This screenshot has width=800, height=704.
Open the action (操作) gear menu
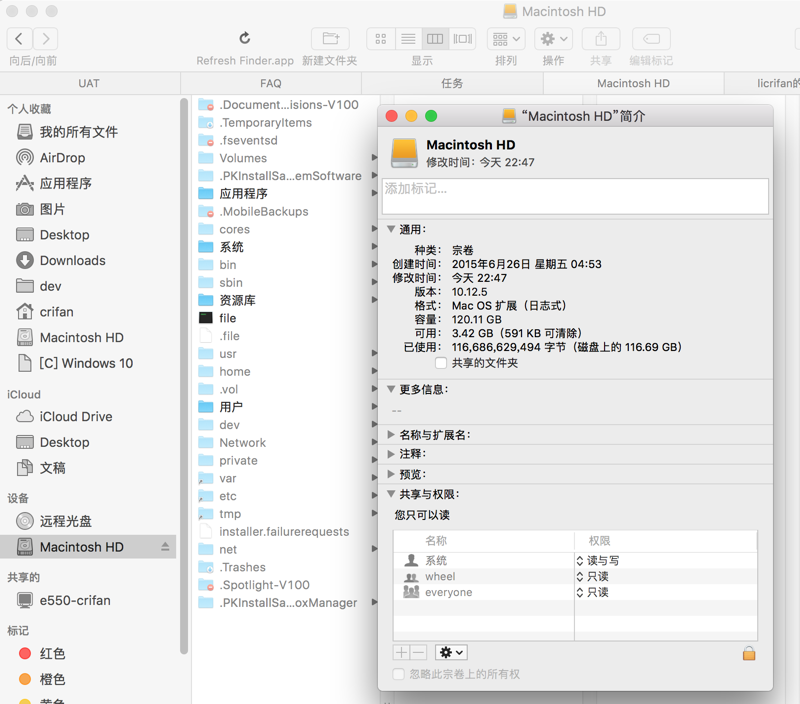[x=554, y=39]
